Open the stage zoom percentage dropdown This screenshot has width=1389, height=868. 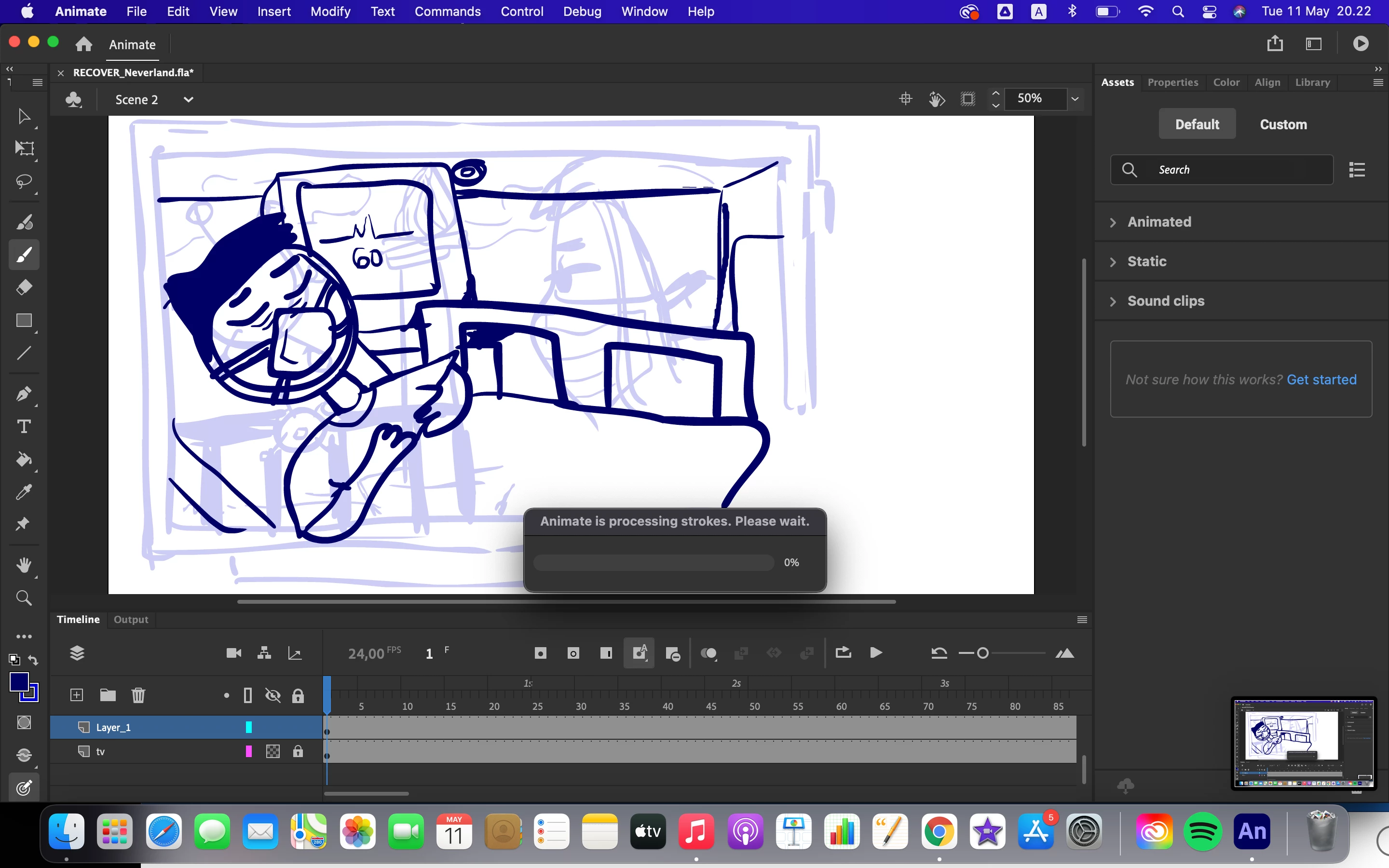1075,99
